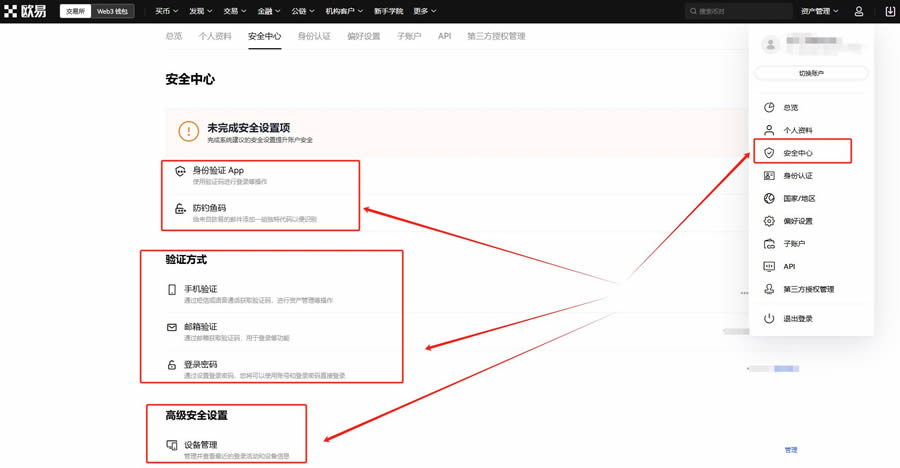Click the power icon beside 退出登录

(x=769, y=318)
